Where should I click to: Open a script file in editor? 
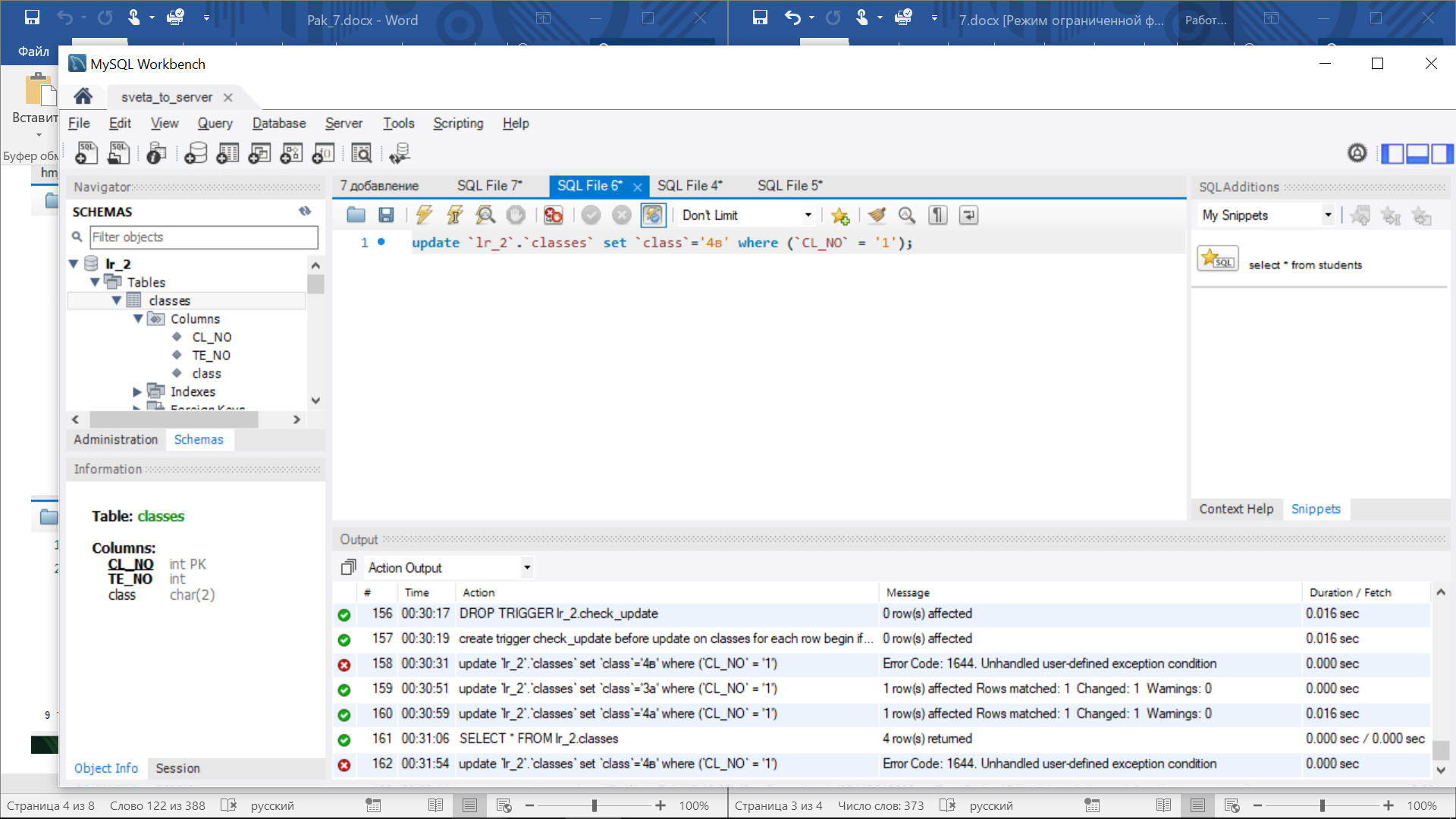(356, 215)
